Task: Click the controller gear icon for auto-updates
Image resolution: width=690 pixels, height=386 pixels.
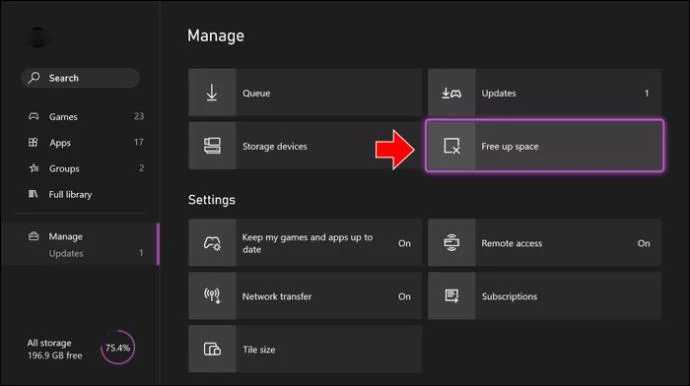Action: [212, 243]
